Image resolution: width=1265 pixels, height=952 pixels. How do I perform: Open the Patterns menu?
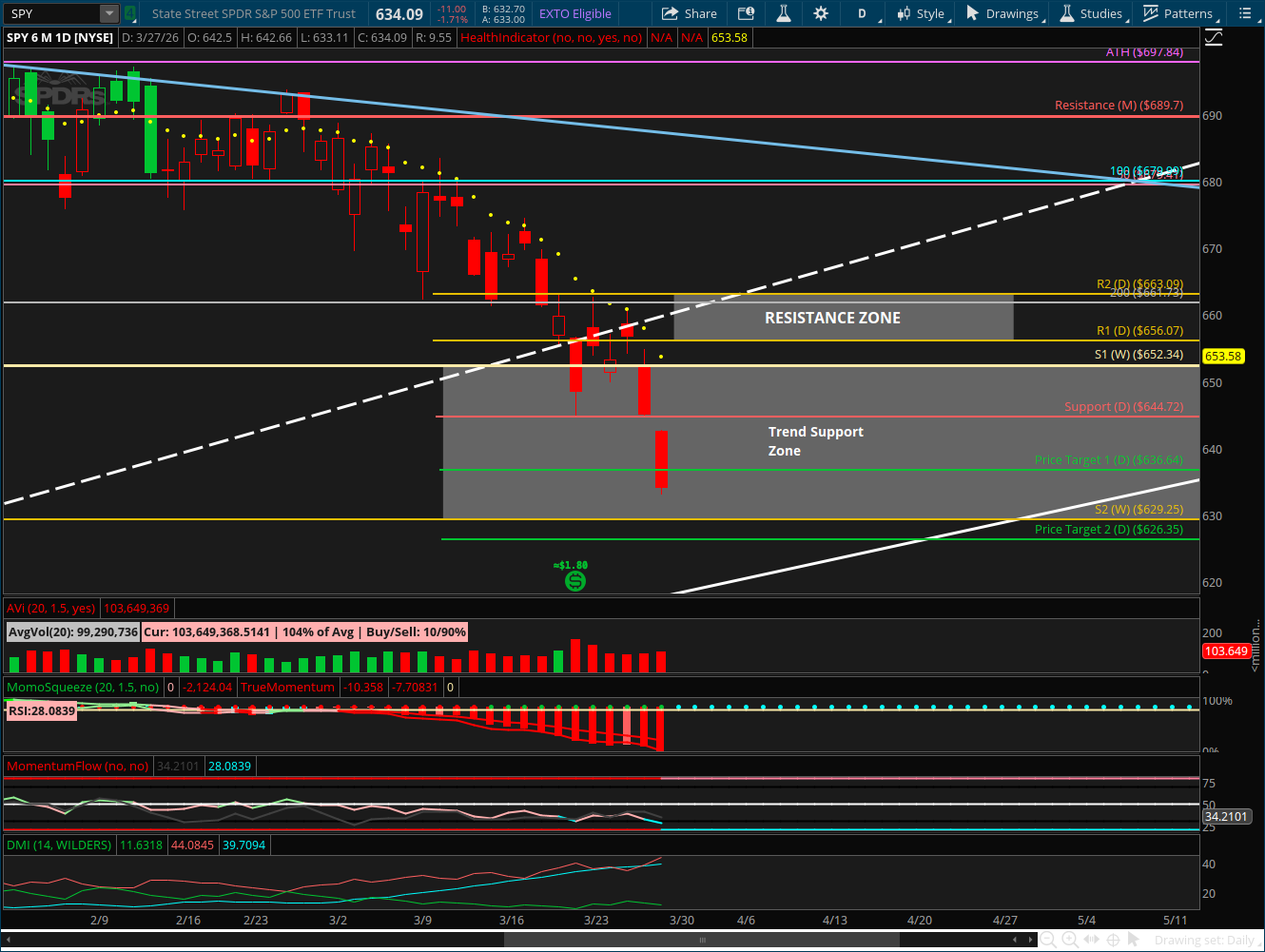coord(1179,13)
